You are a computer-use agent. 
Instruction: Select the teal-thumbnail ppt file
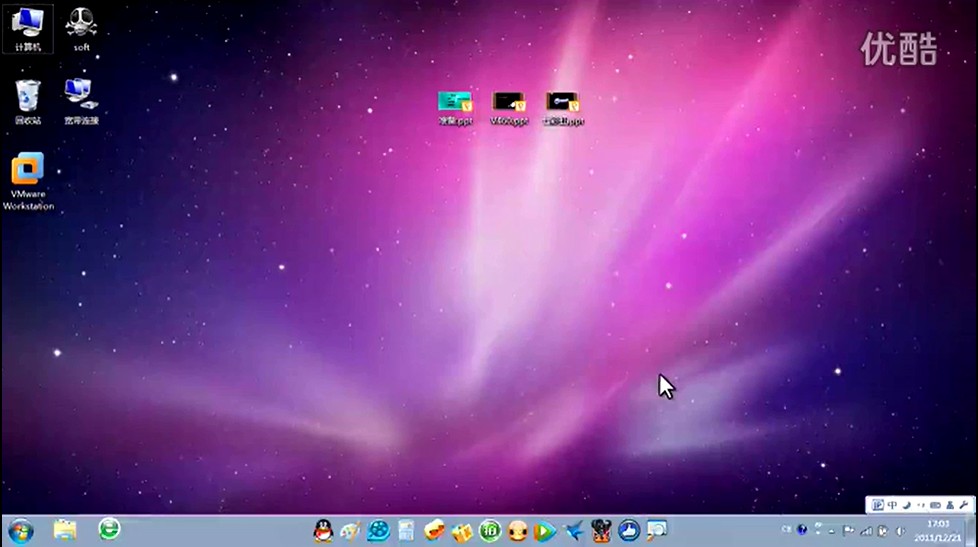click(x=455, y=109)
